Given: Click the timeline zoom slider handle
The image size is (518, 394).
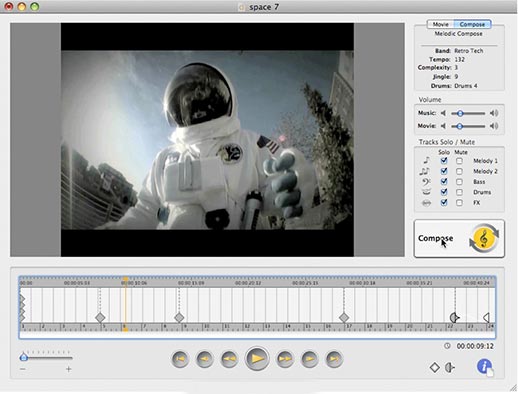Looking at the screenshot, I should pos(23,357).
